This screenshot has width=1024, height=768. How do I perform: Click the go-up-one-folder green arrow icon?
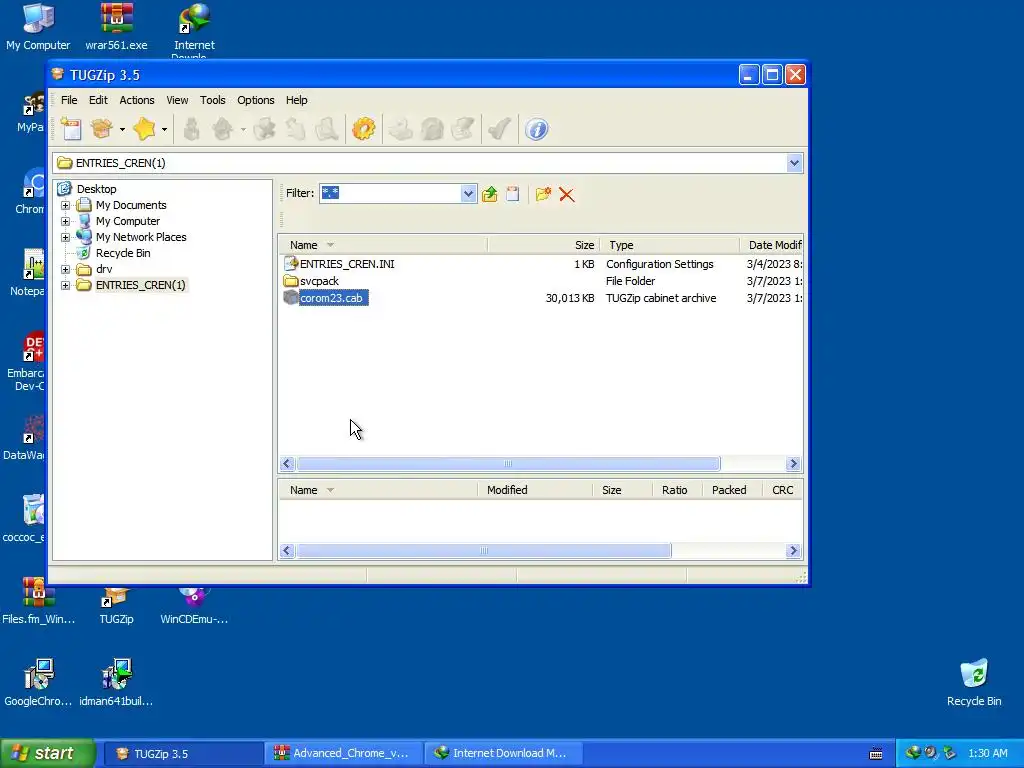point(489,194)
